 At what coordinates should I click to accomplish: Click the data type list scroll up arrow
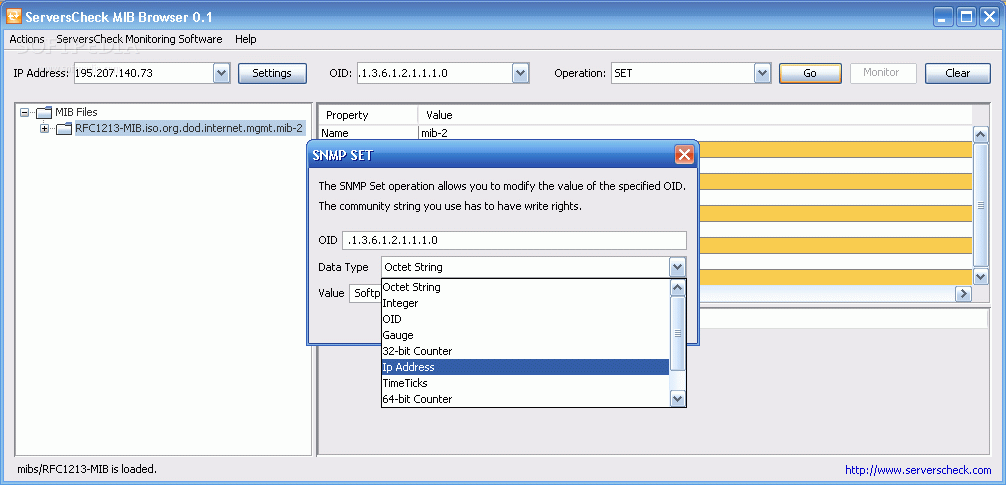(x=678, y=287)
